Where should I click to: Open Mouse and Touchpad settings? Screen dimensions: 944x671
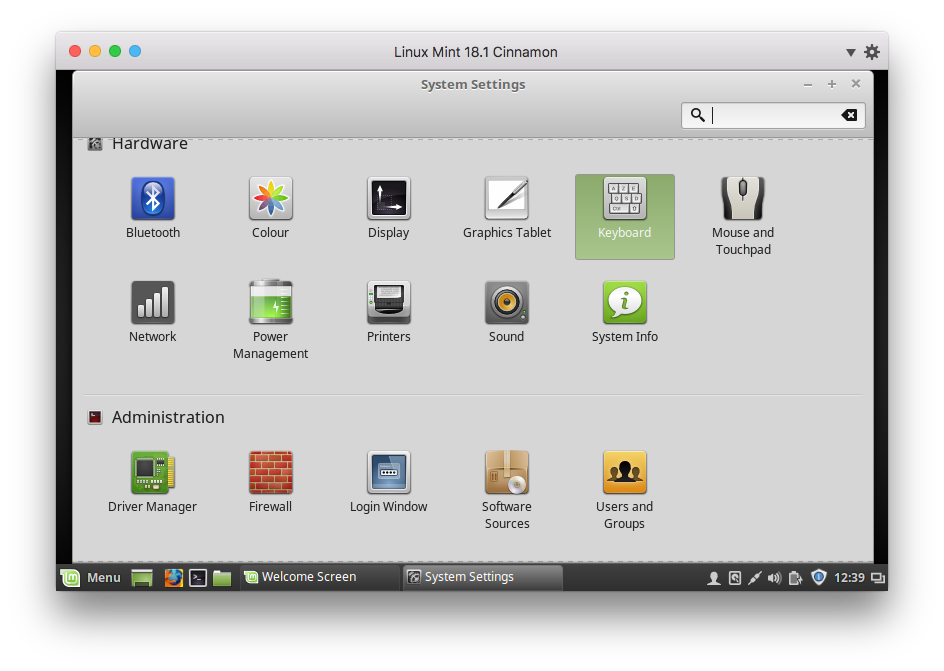click(x=743, y=216)
